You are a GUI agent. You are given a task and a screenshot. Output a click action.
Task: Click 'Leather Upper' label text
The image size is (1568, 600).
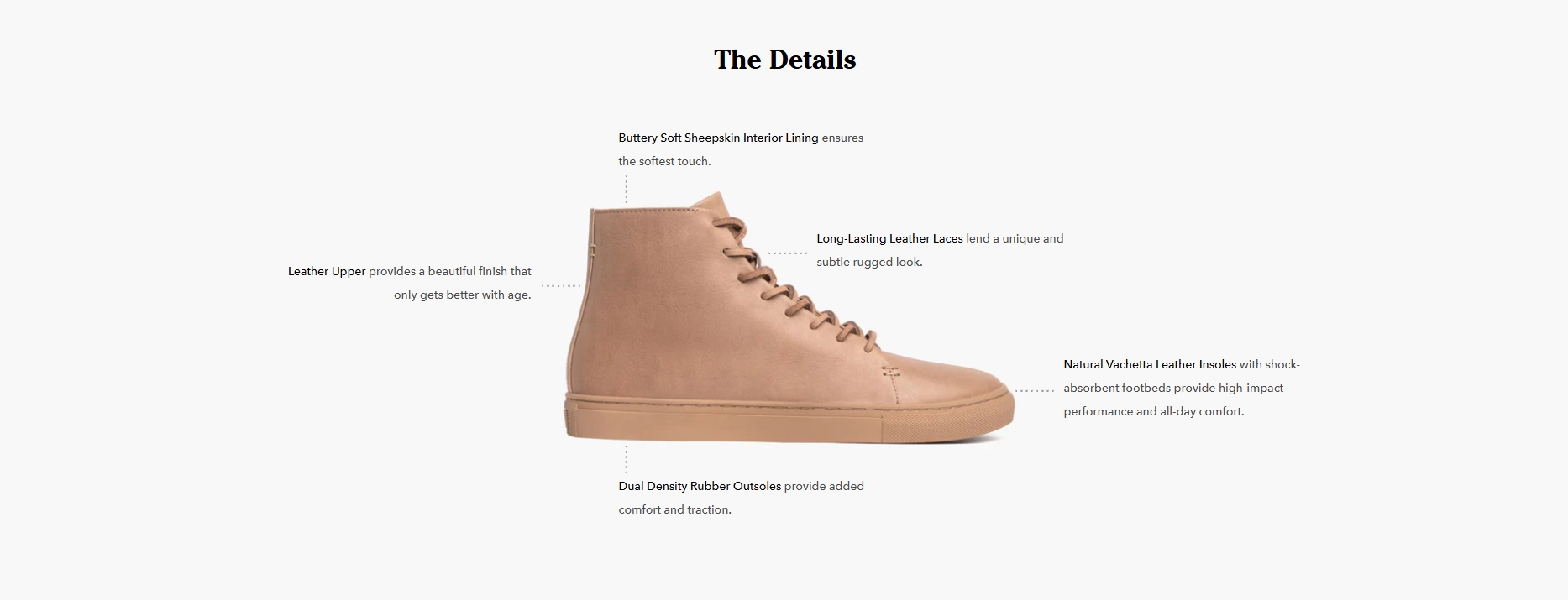coord(327,271)
